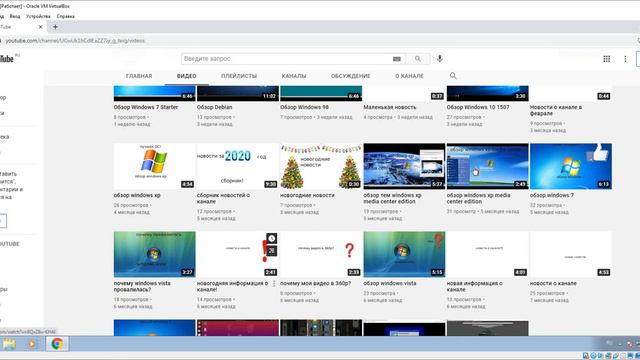Play обзор windows 7 thumbnail
Screen dimensions: 640x360
571,166
